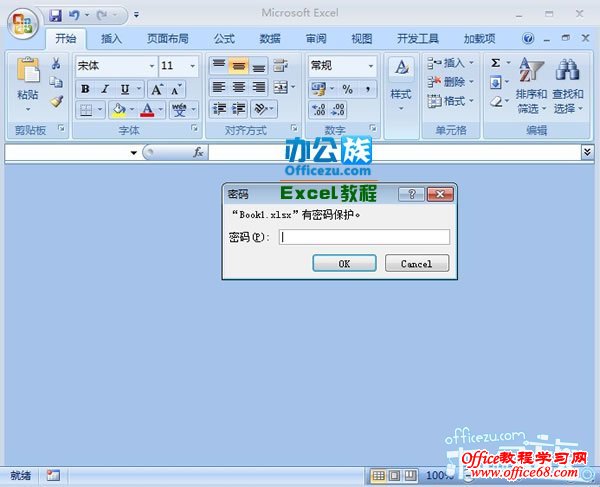Click Merge and Center icon
Screen dimensions: 600x487
[281, 88]
